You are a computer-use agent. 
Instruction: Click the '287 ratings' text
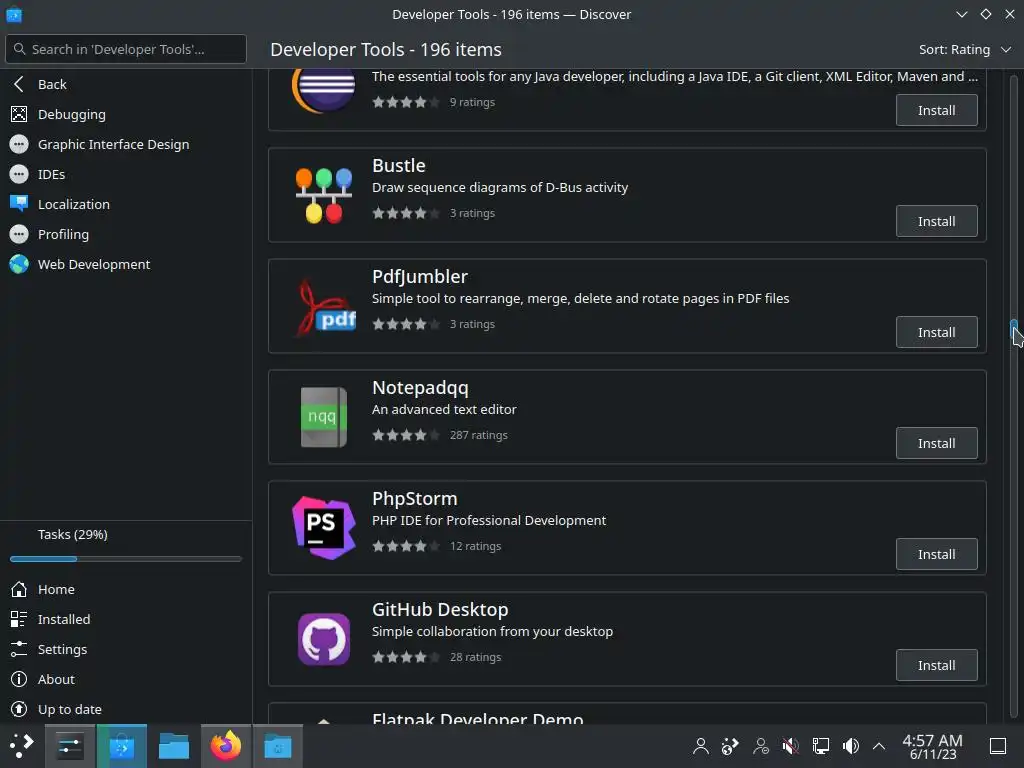point(479,435)
